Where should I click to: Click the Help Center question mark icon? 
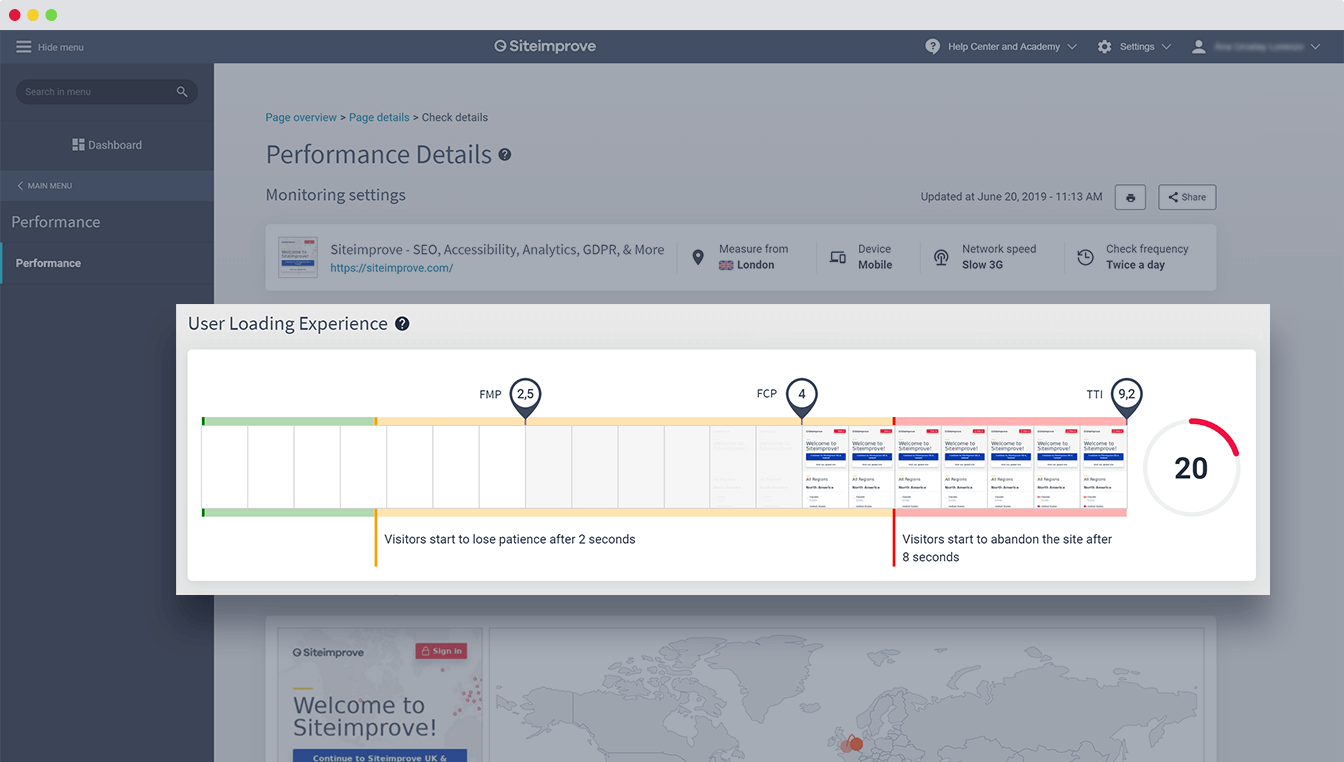coord(932,47)
